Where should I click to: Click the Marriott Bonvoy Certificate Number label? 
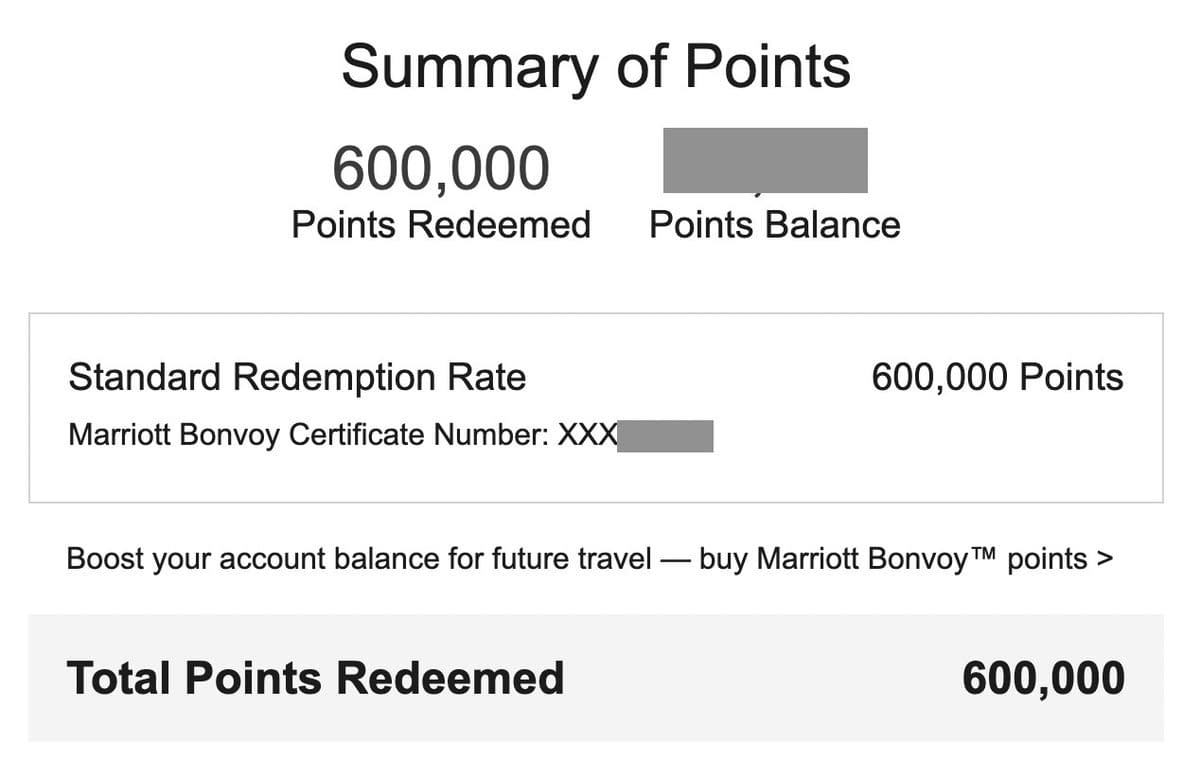(x=308, y=436)
